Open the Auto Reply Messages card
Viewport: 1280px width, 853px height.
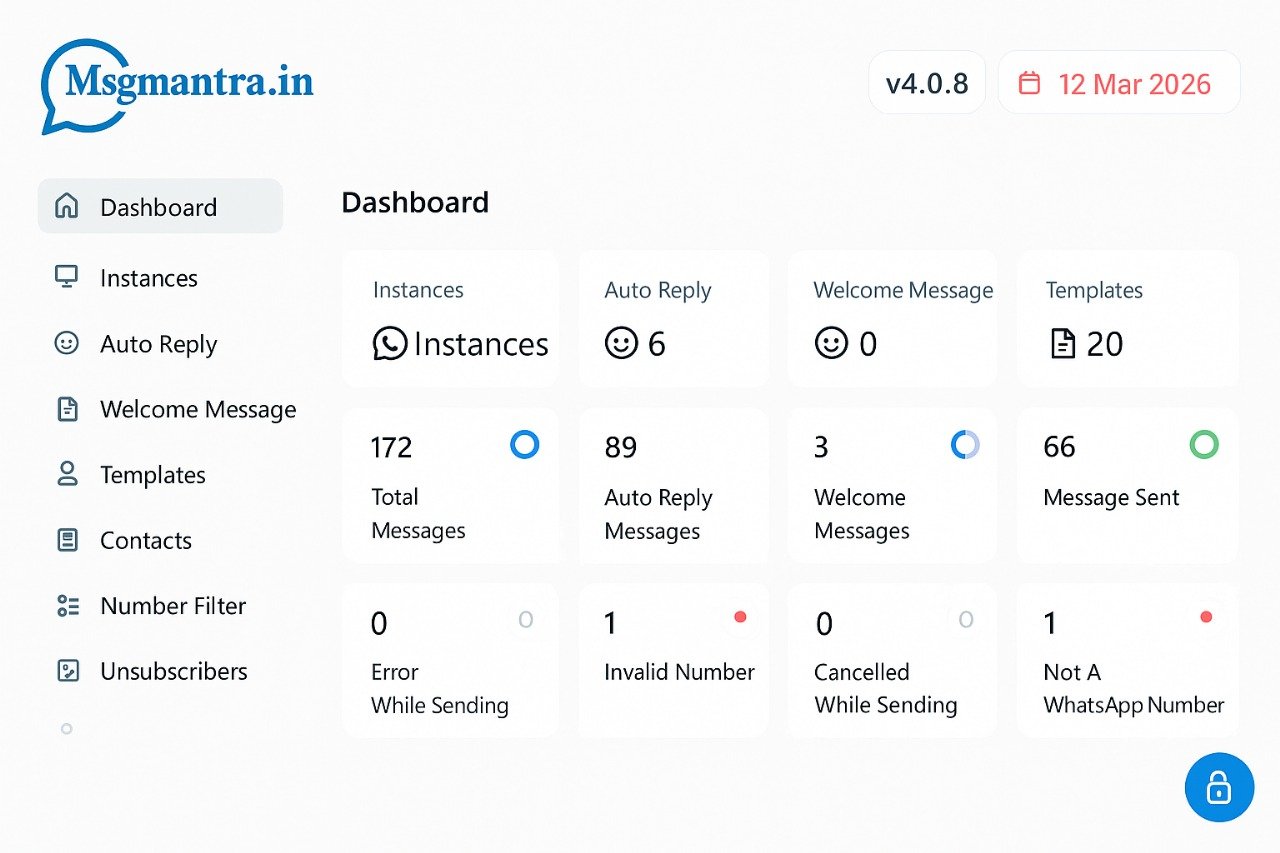point(673,485)
